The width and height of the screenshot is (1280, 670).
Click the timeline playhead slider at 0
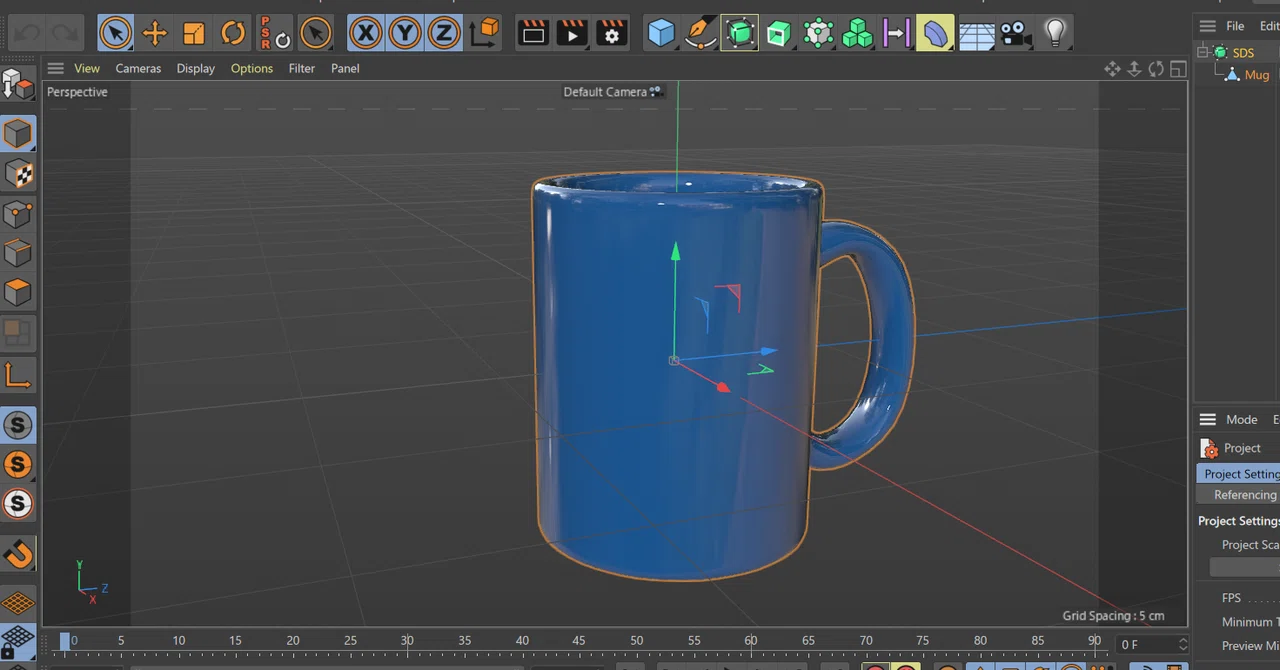tap(65, 641)
